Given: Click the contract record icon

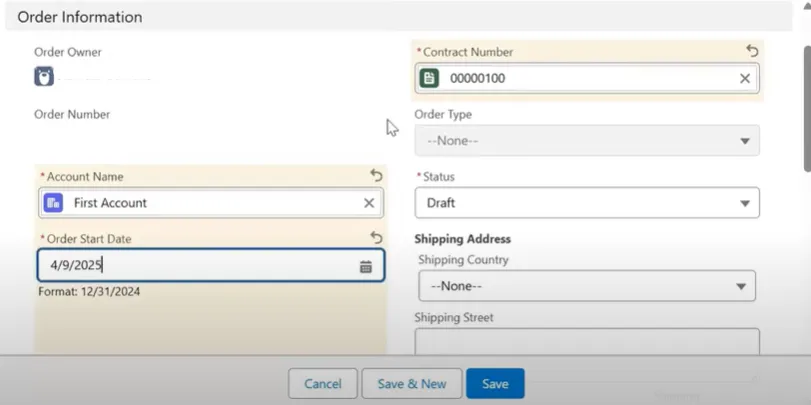Looking at the screenshot, I should pyautogui.click(x=430, y=78).
